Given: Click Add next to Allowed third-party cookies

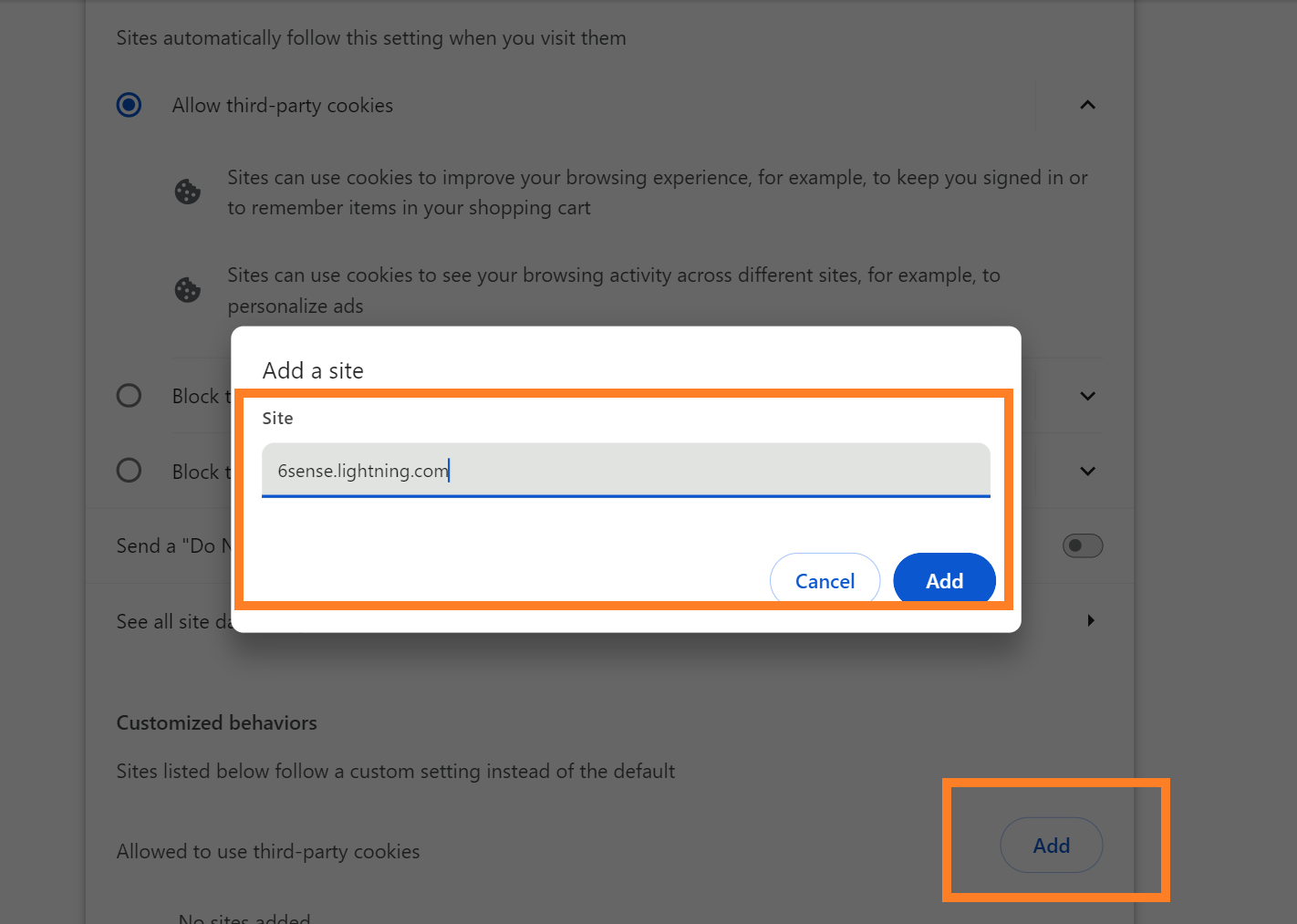Looking at the screenshot, I should [1052, 846].
